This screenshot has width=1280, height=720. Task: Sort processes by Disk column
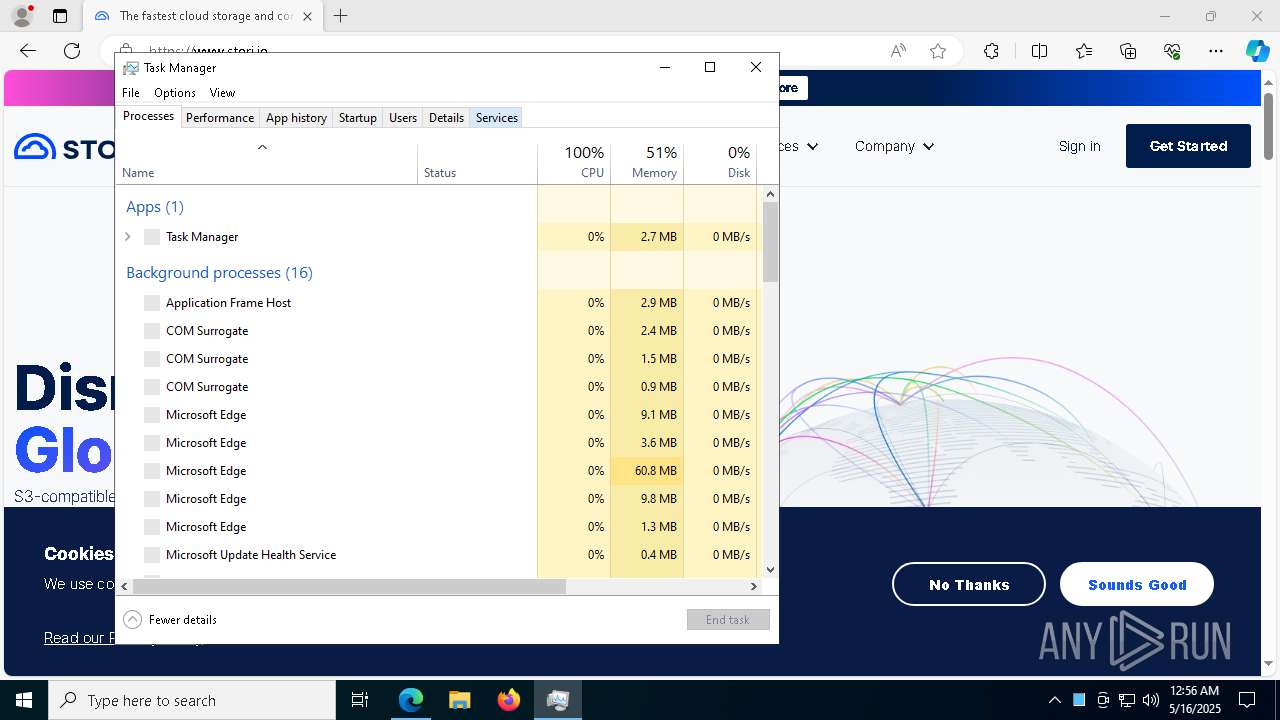pyautogui.click(x=720, y=163)
